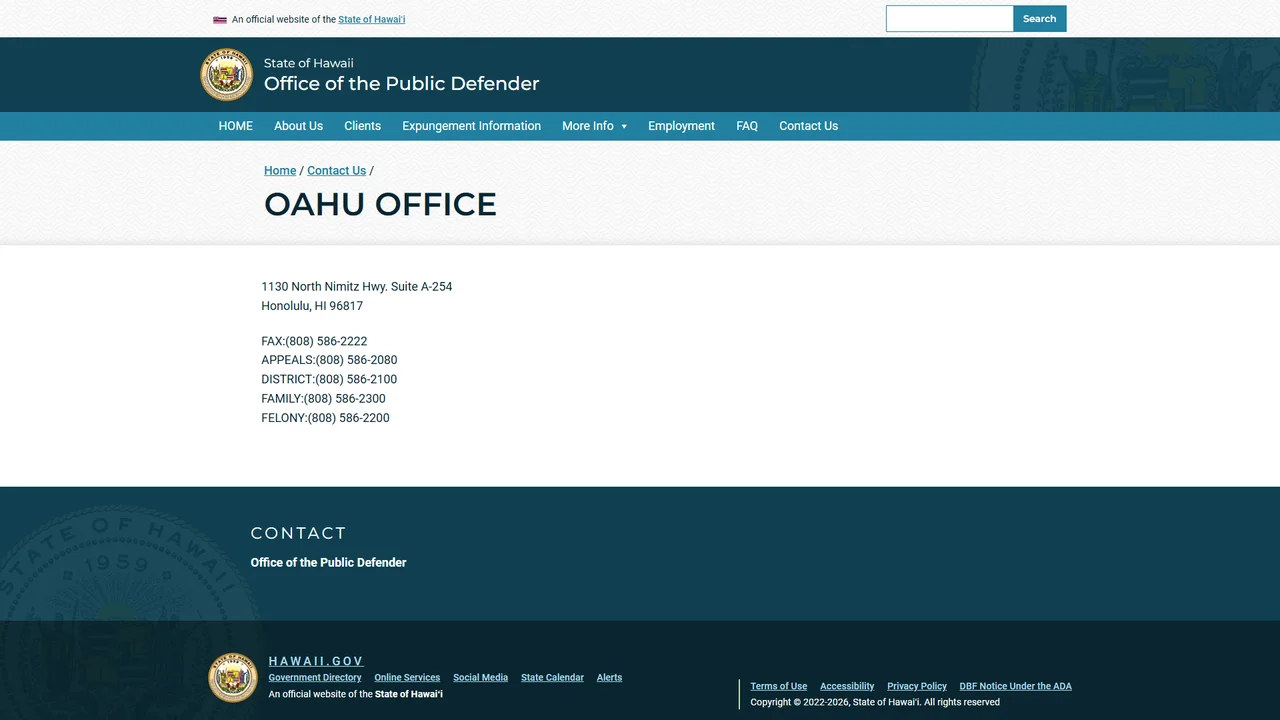Image resolution: width=1280 pixels, height=720 pixels.
Task: Click the Search button
Action: click(1040, 19)
